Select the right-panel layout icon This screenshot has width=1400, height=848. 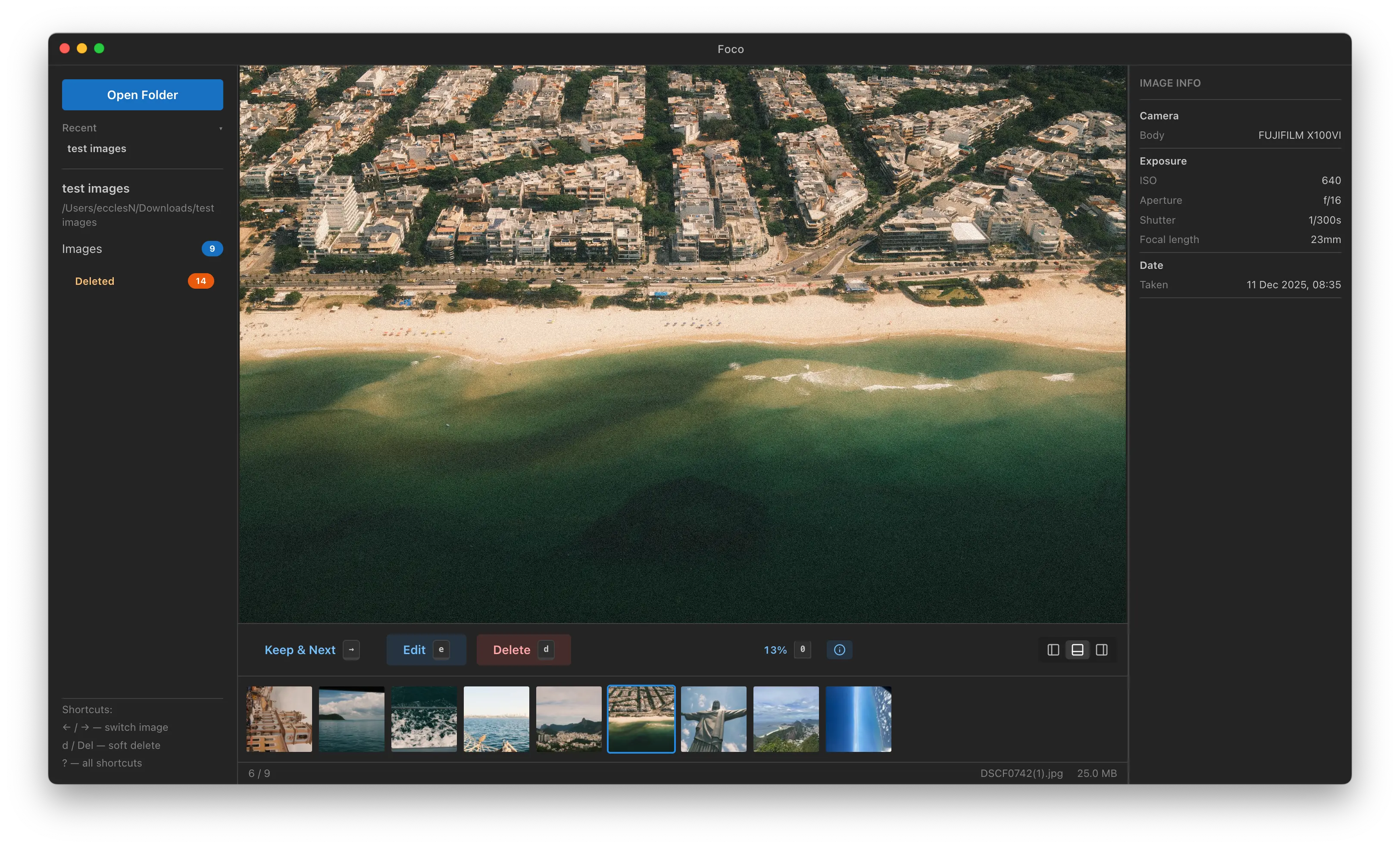coord(1102,650)
